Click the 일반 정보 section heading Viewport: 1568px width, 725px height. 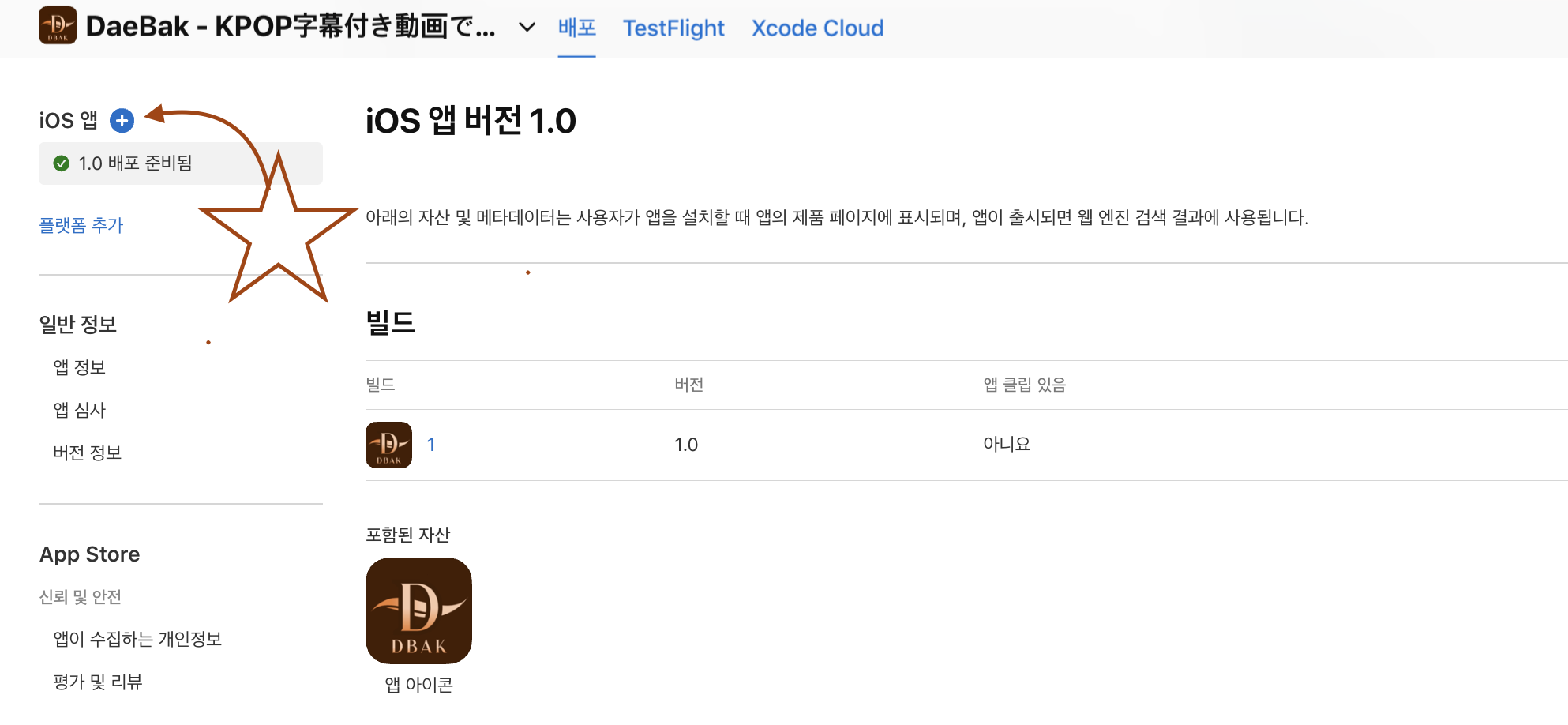pos(78,324)
